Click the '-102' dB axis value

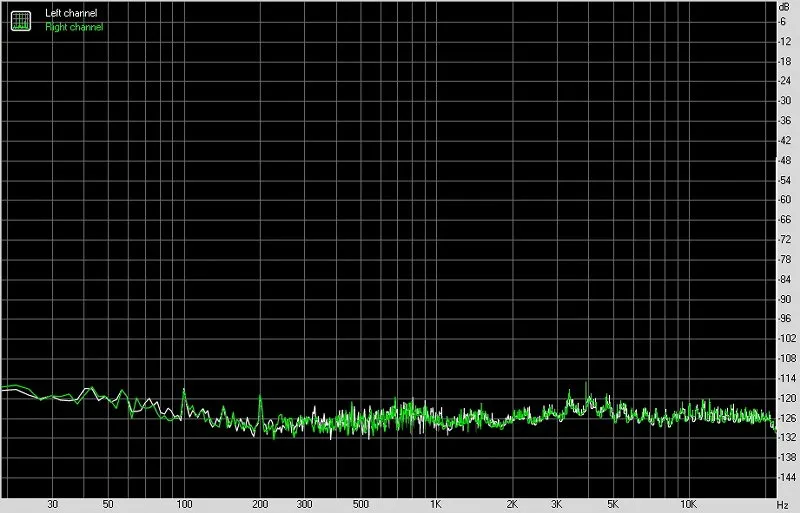click(787, 338)
